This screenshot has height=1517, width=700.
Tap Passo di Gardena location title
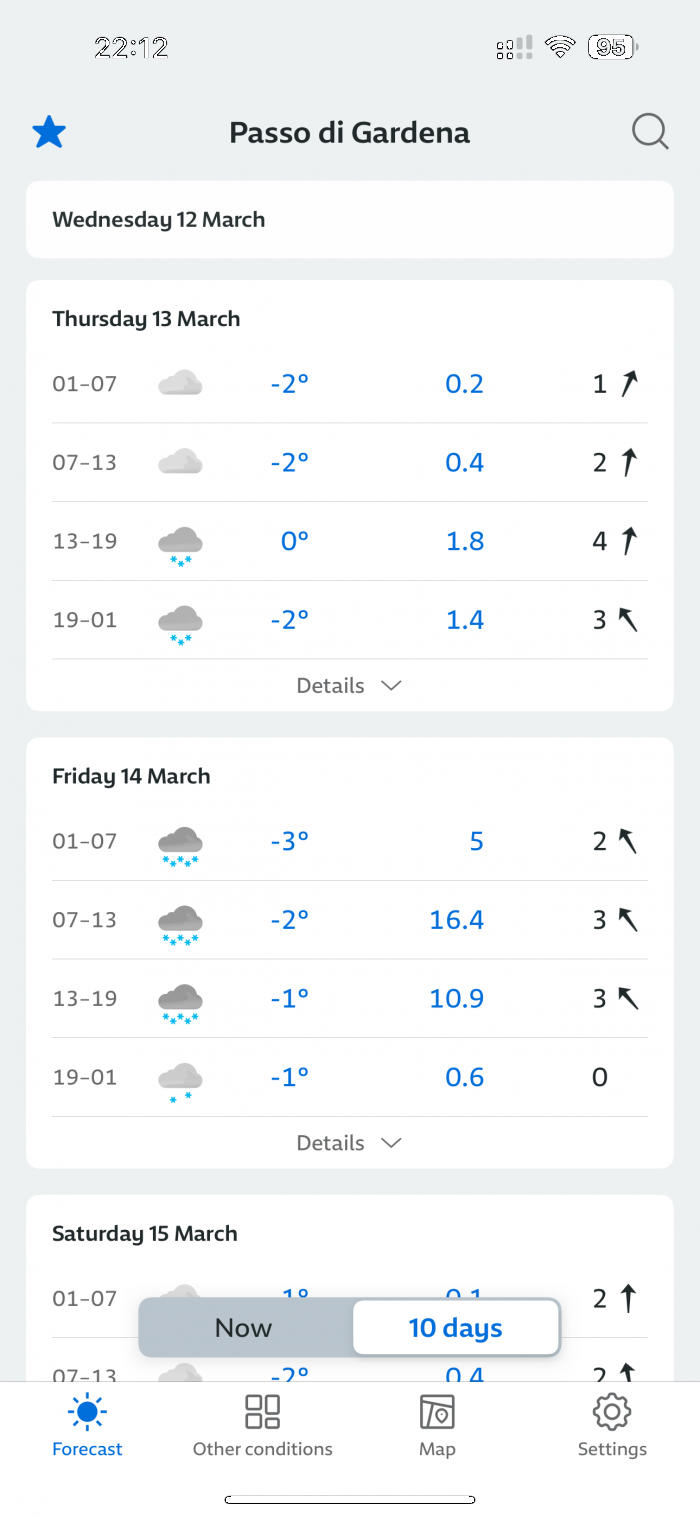(x=350, y=132)
